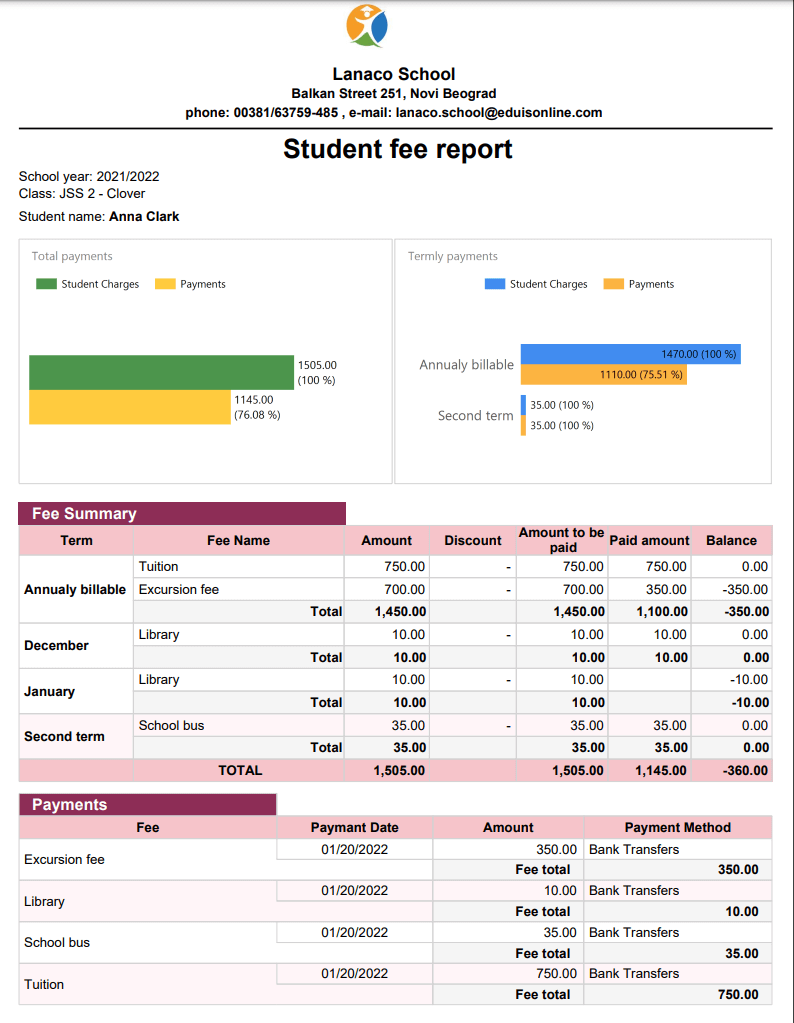Click yellow Payments legend swatch in Total payments
794x1023 pixels.
pos(165,284)
